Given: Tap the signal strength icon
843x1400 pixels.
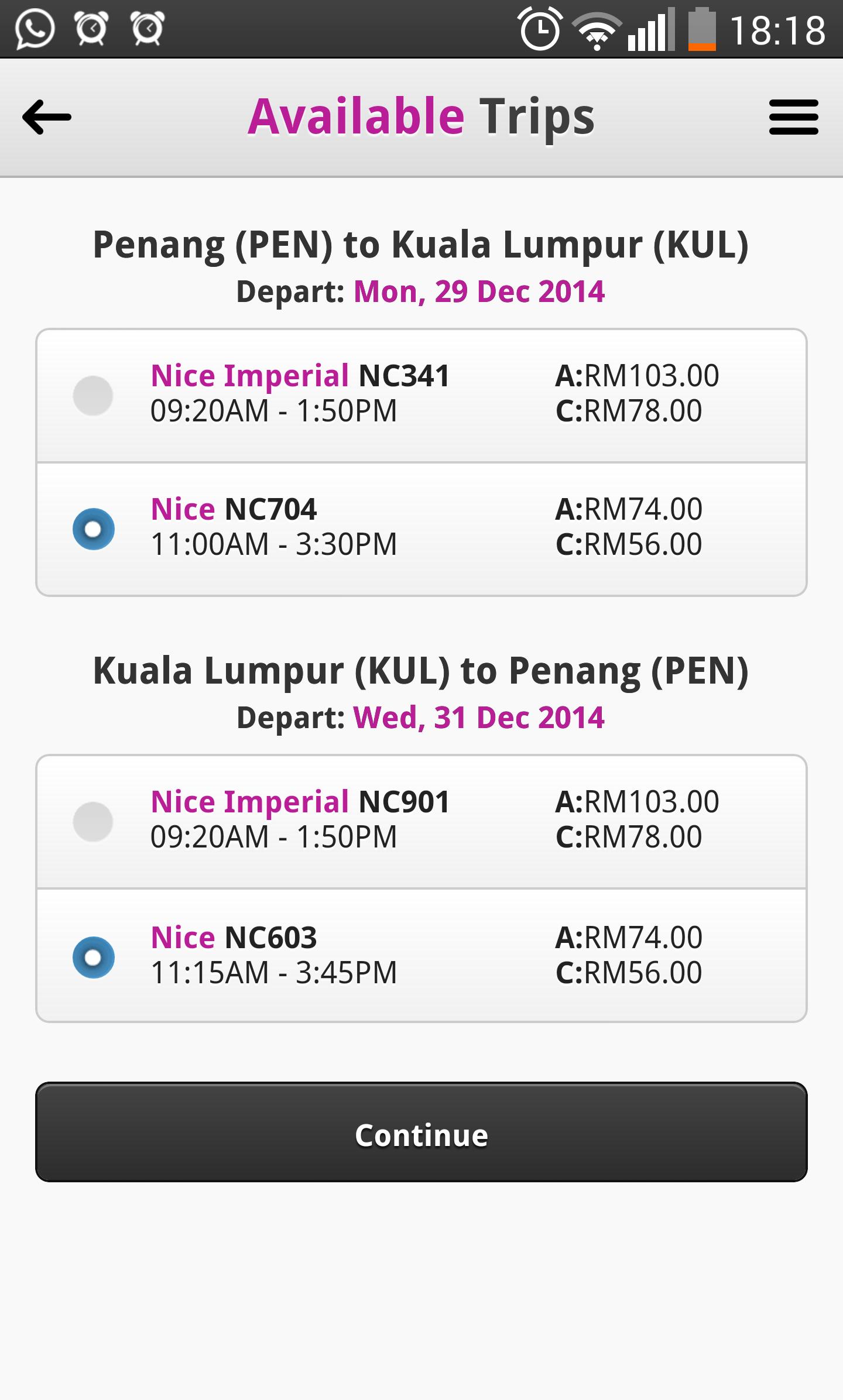Looking at the screenshot, I should [x=650, y=30].
